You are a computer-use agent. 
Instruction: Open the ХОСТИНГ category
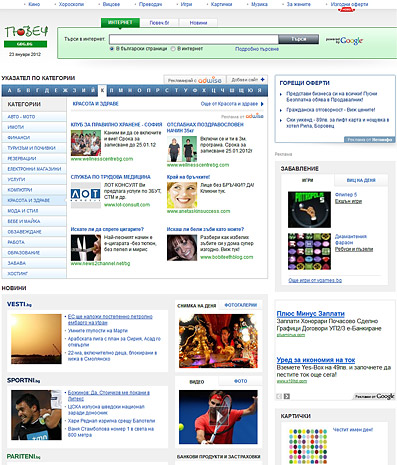[x=34, y=273]
